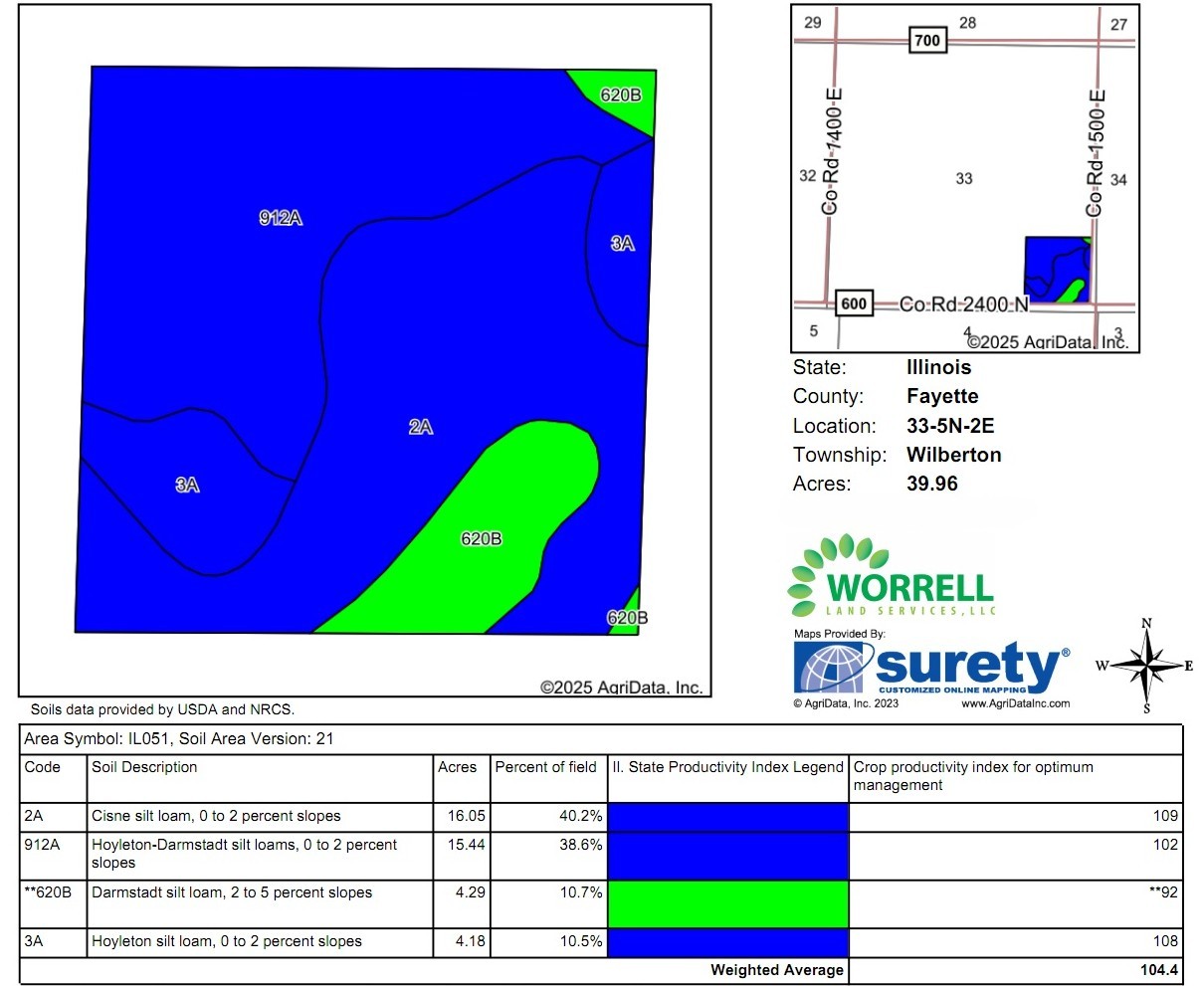Click the compass rose icon

pyautogui.click(x=1147, y=666)
